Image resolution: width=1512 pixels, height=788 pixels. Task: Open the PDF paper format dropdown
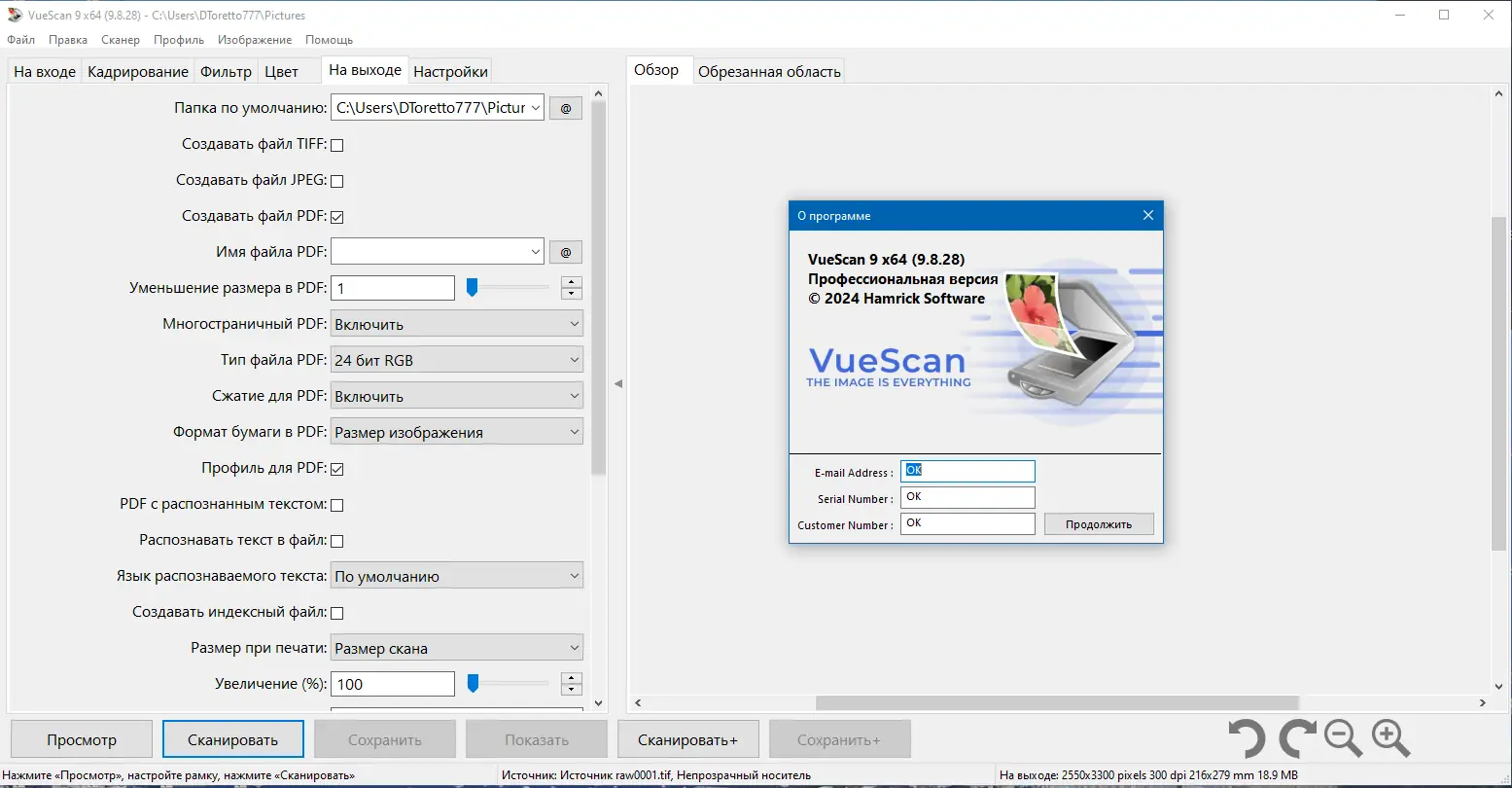click(456, 431)
